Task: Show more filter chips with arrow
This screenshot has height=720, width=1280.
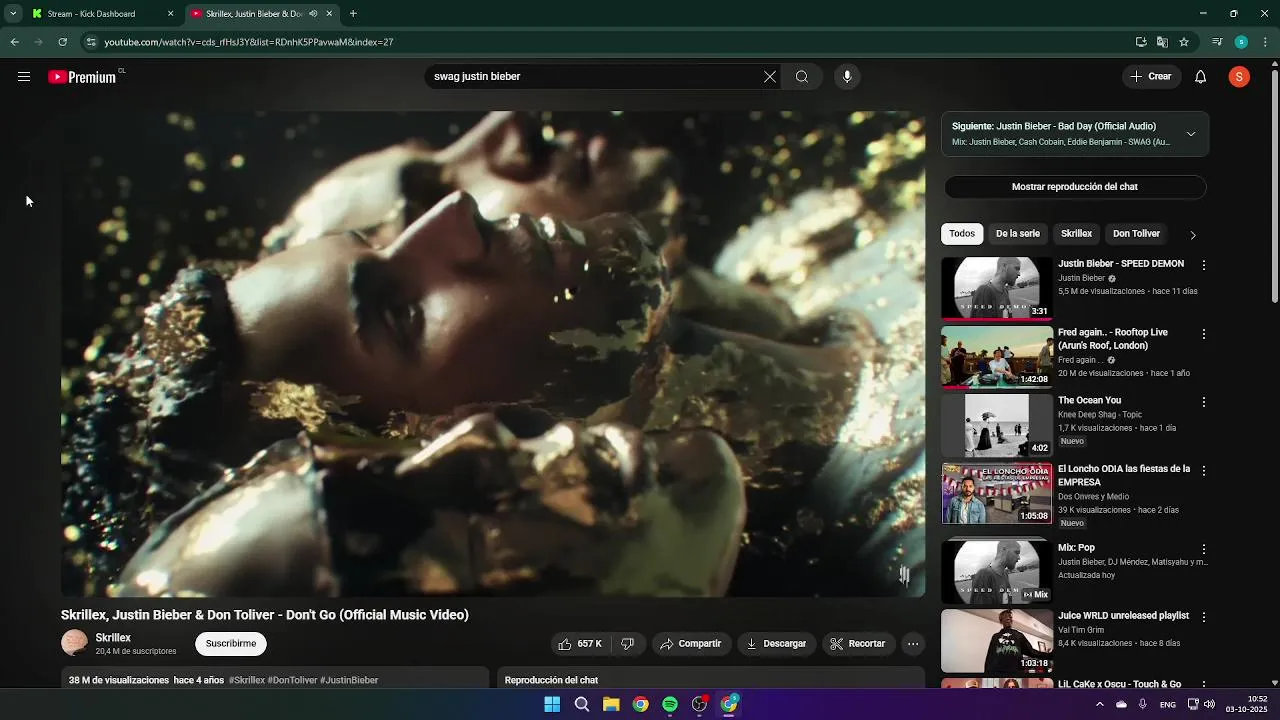Action: coord(1192,235)
